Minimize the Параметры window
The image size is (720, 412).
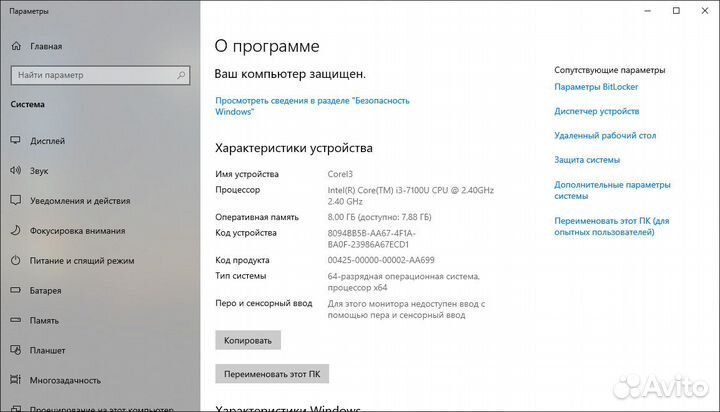click(x=647, y=11)
